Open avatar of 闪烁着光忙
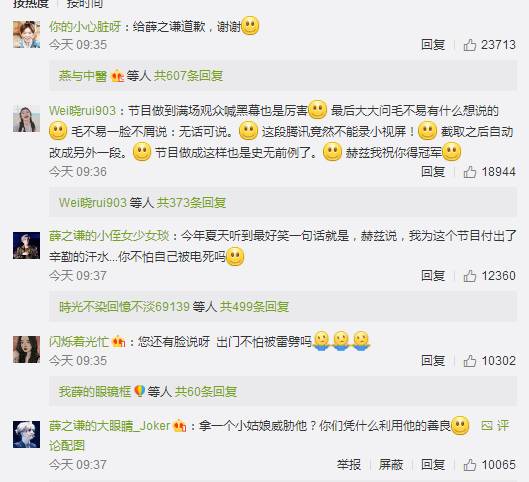 pos(26,349)
